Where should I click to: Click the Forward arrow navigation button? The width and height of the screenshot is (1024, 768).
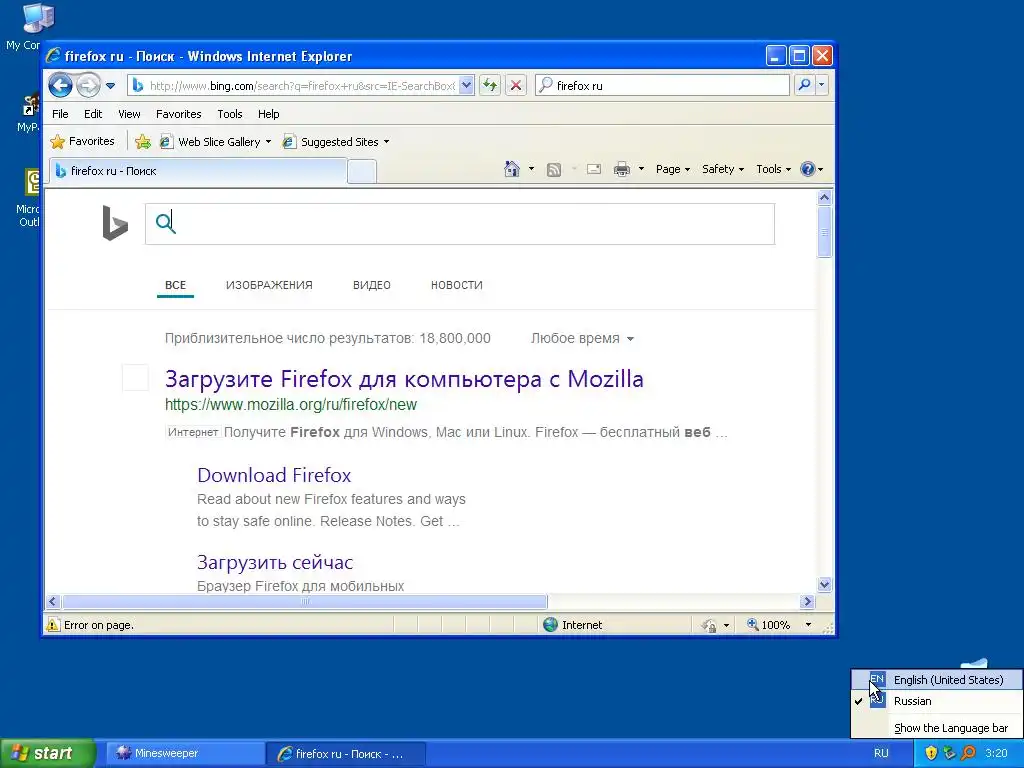click(x=88, y=85)
